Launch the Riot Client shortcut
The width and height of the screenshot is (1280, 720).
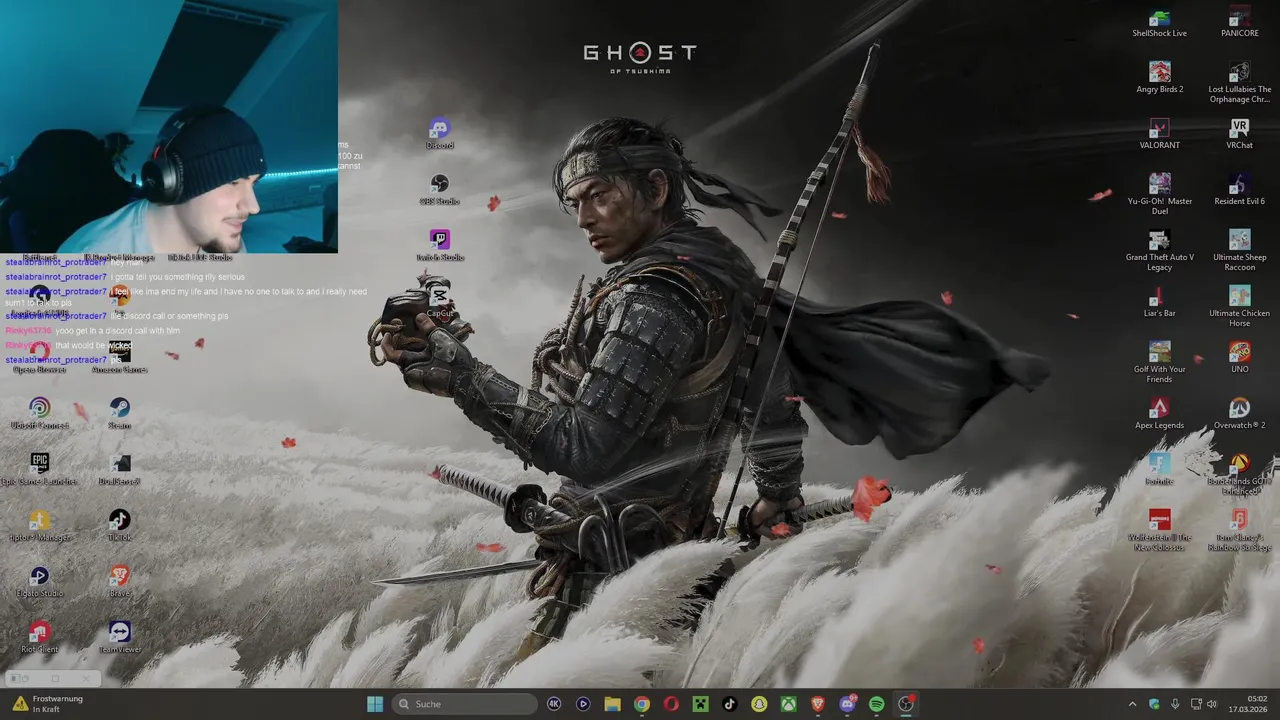click(39, 637)
